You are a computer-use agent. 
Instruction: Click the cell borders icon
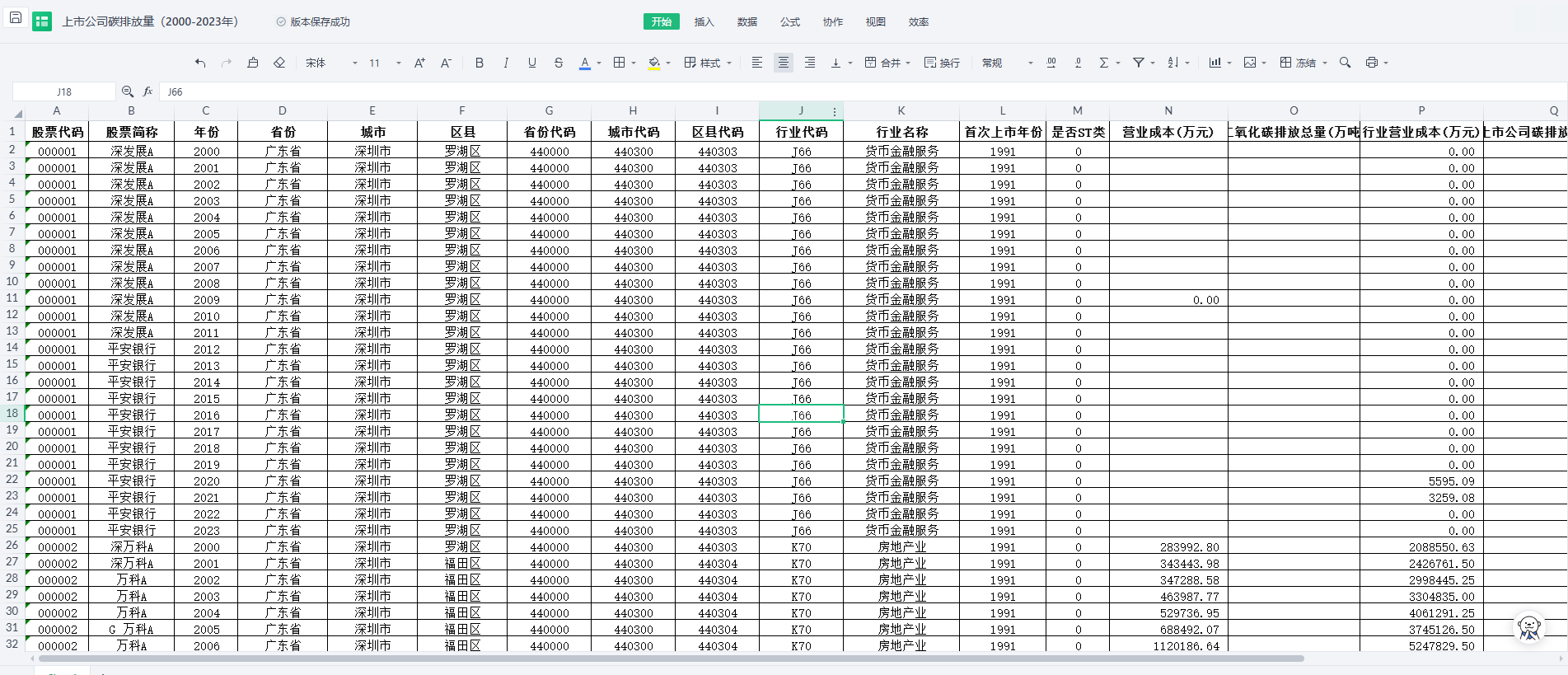[620, 63]
